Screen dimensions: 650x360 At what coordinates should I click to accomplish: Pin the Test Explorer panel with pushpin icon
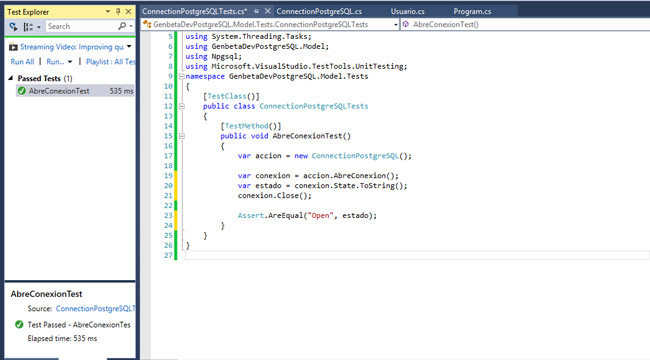tap(118, 12)
